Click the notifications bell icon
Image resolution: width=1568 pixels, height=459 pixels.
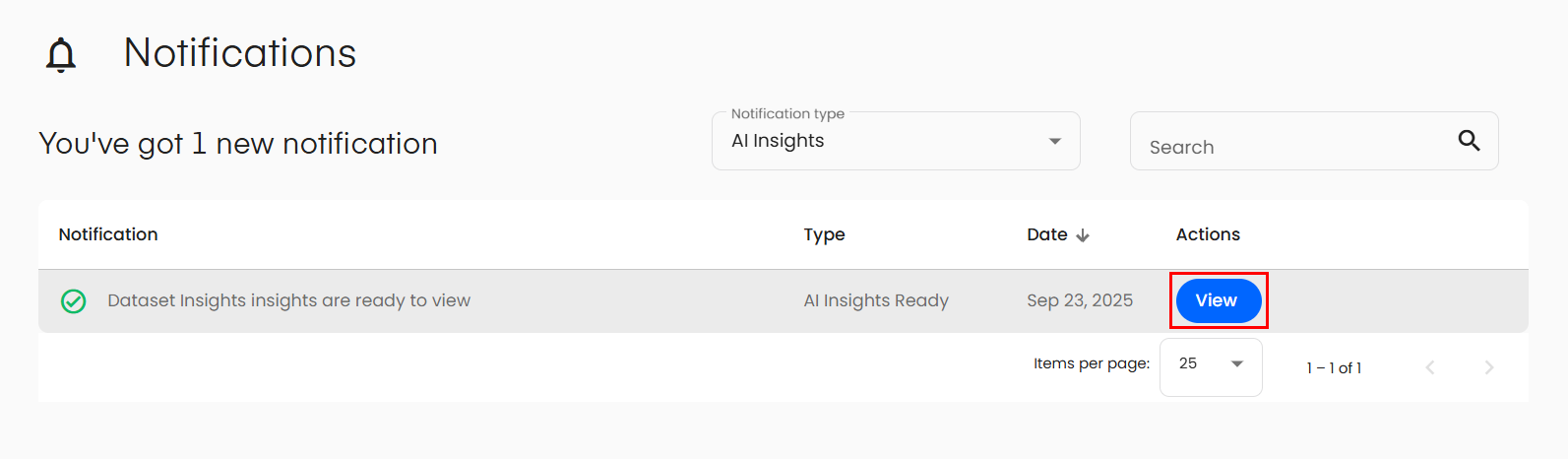[x=61, y=55]
